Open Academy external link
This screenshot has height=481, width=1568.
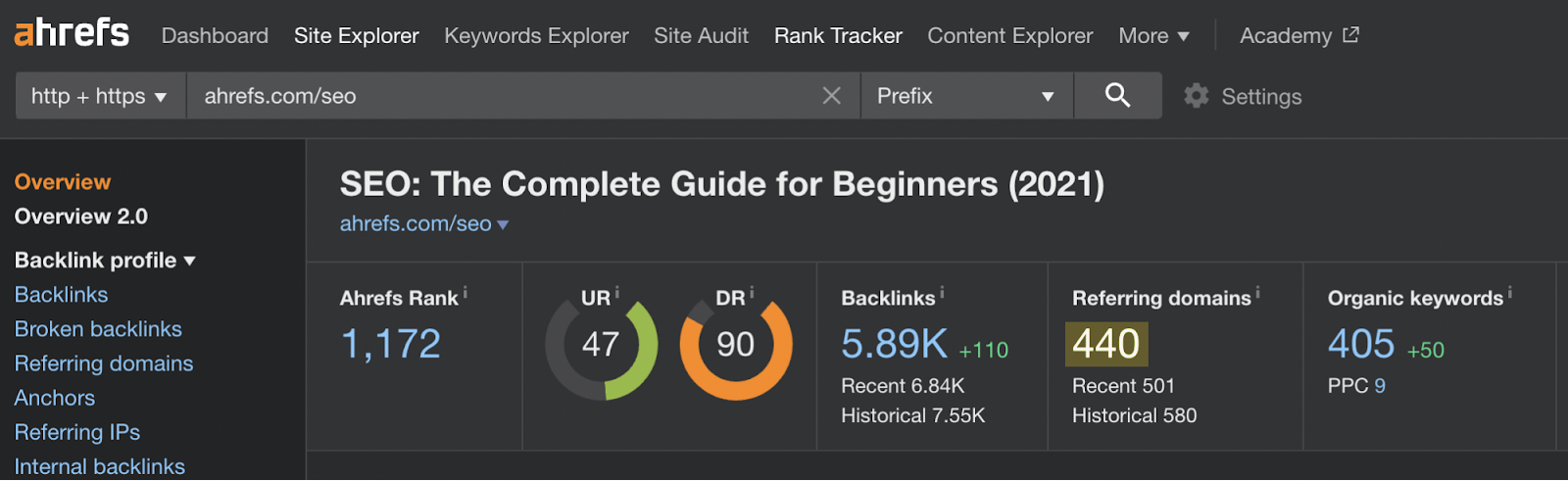click(x=1298, y=36)
